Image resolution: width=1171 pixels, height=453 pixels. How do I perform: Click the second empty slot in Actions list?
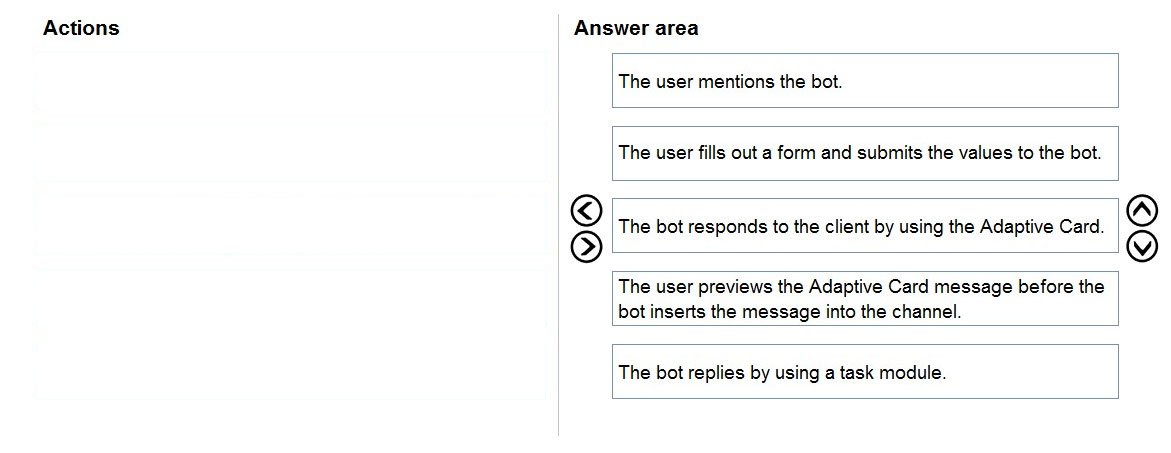pyautogui.click(x=291, y=153)
